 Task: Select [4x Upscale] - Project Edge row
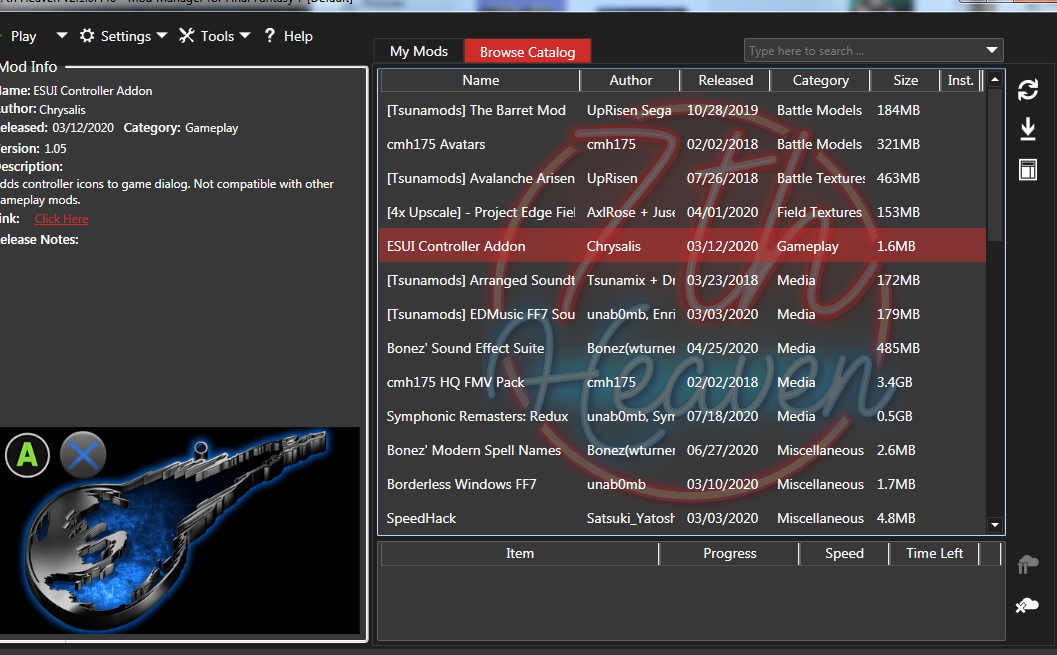pos(682,212)
